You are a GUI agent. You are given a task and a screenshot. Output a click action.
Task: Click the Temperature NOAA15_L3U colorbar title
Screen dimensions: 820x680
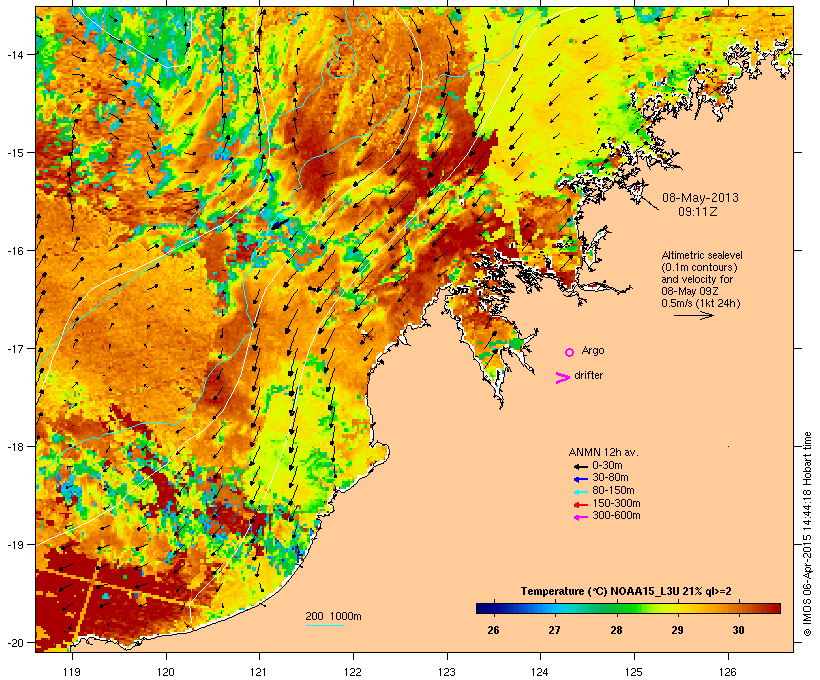click(x=626, y=591)
